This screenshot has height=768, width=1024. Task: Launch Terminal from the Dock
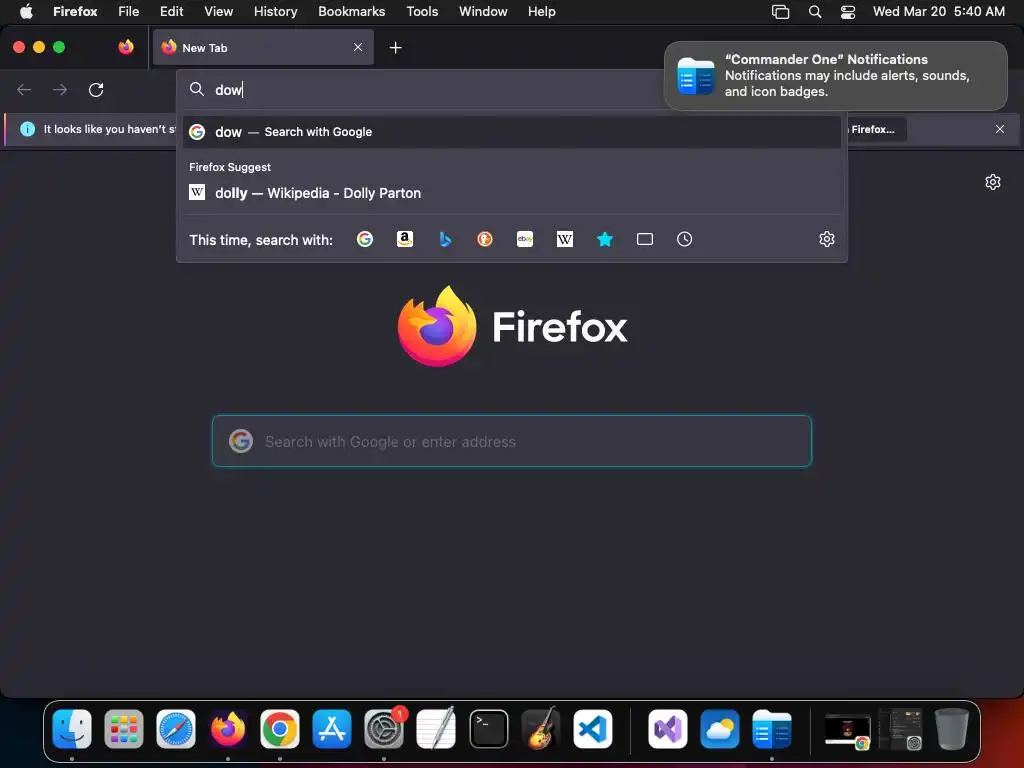click(x=488, y=729)
